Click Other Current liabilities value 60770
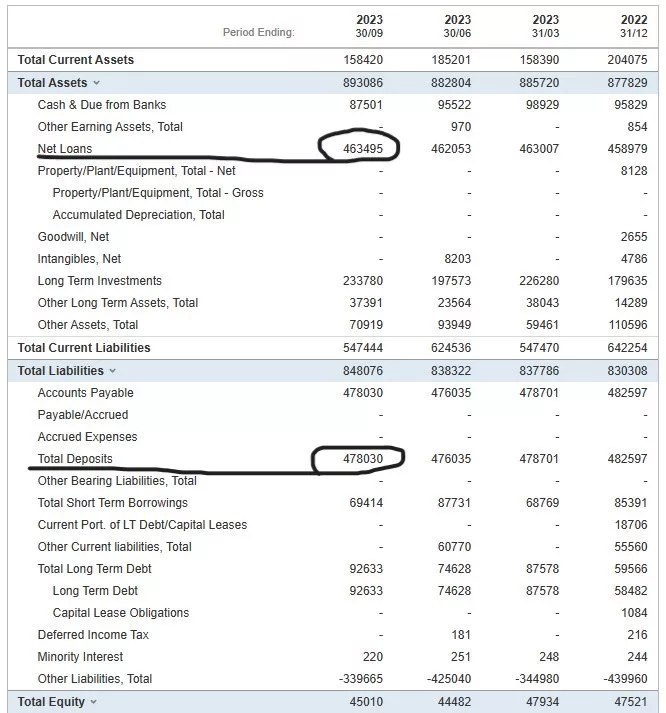This screenshot has width=666, height=713. pyautogui.click(x=454, y=547)
